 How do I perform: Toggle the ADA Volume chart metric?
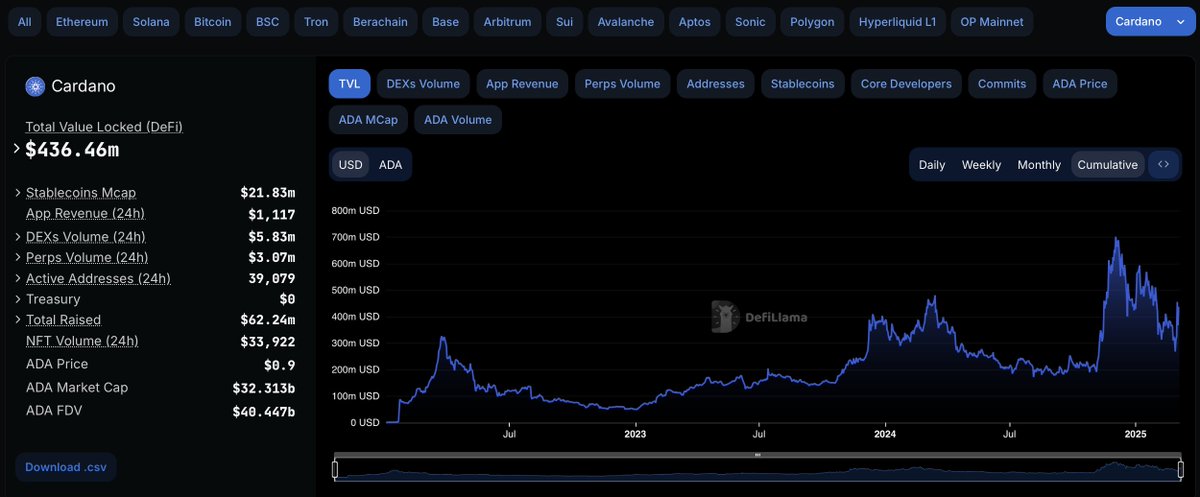click(458, 120)
